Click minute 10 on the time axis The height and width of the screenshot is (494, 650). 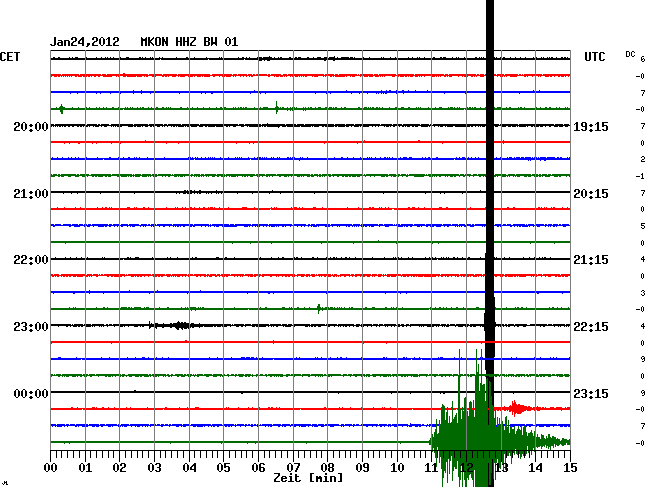tap(397, 468)
